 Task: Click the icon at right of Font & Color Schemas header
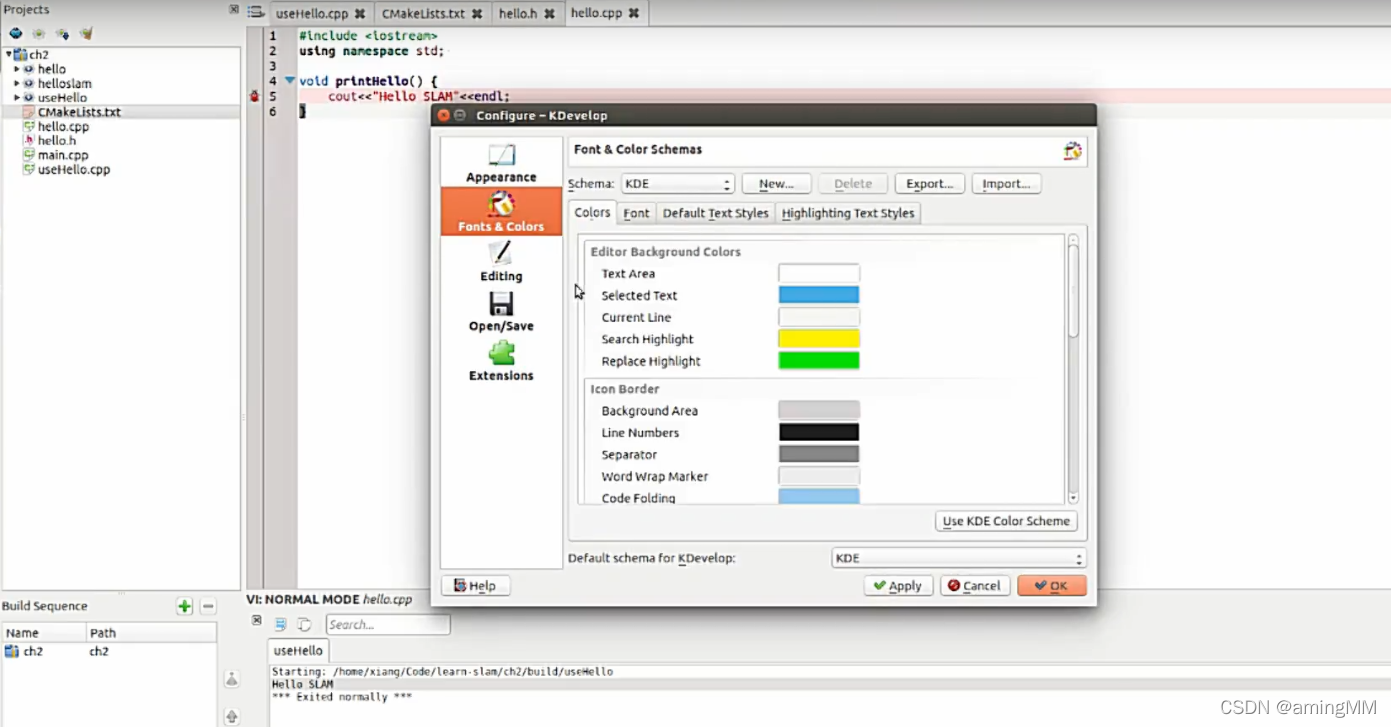1072,150
